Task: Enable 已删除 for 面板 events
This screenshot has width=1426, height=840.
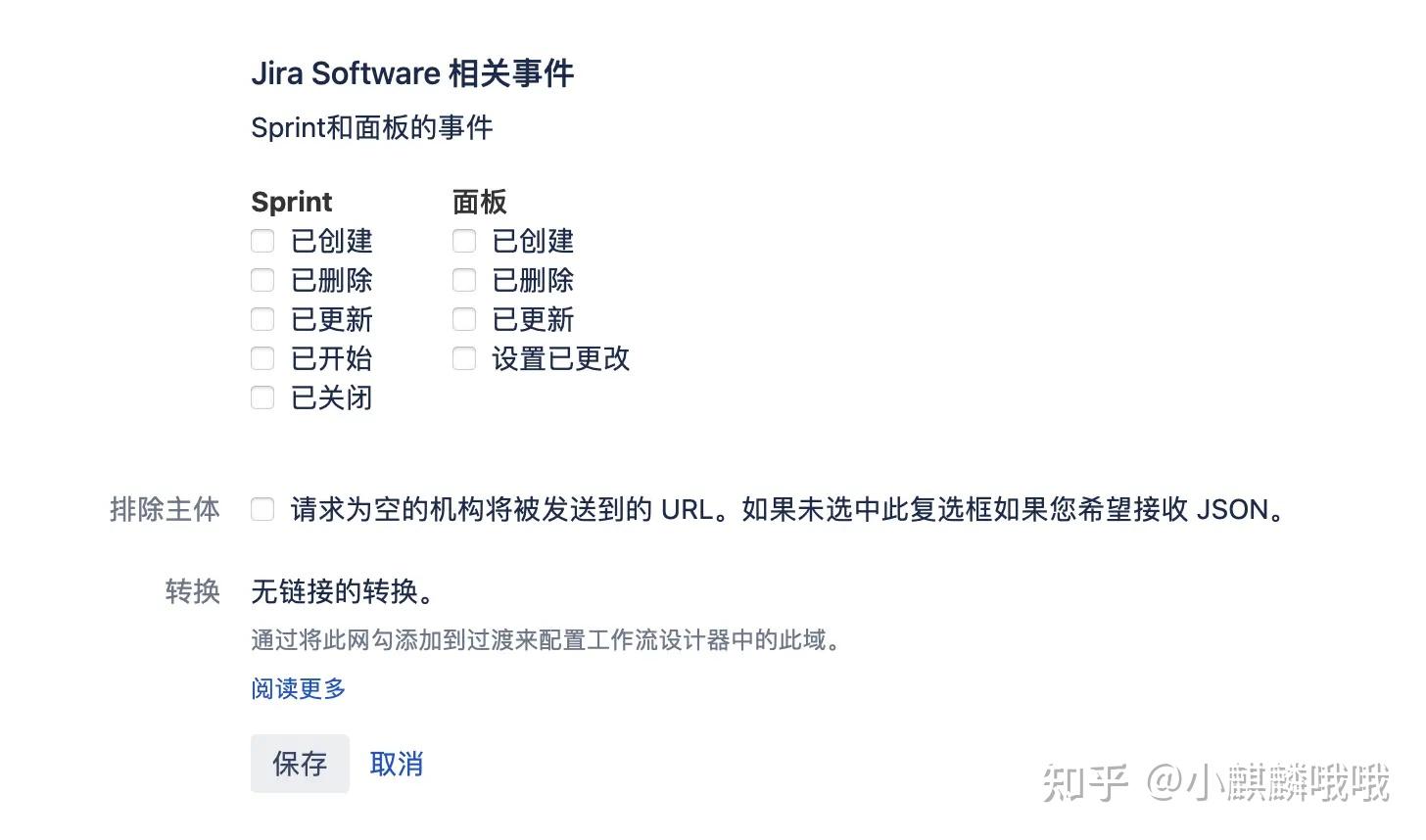Action: 463,280
